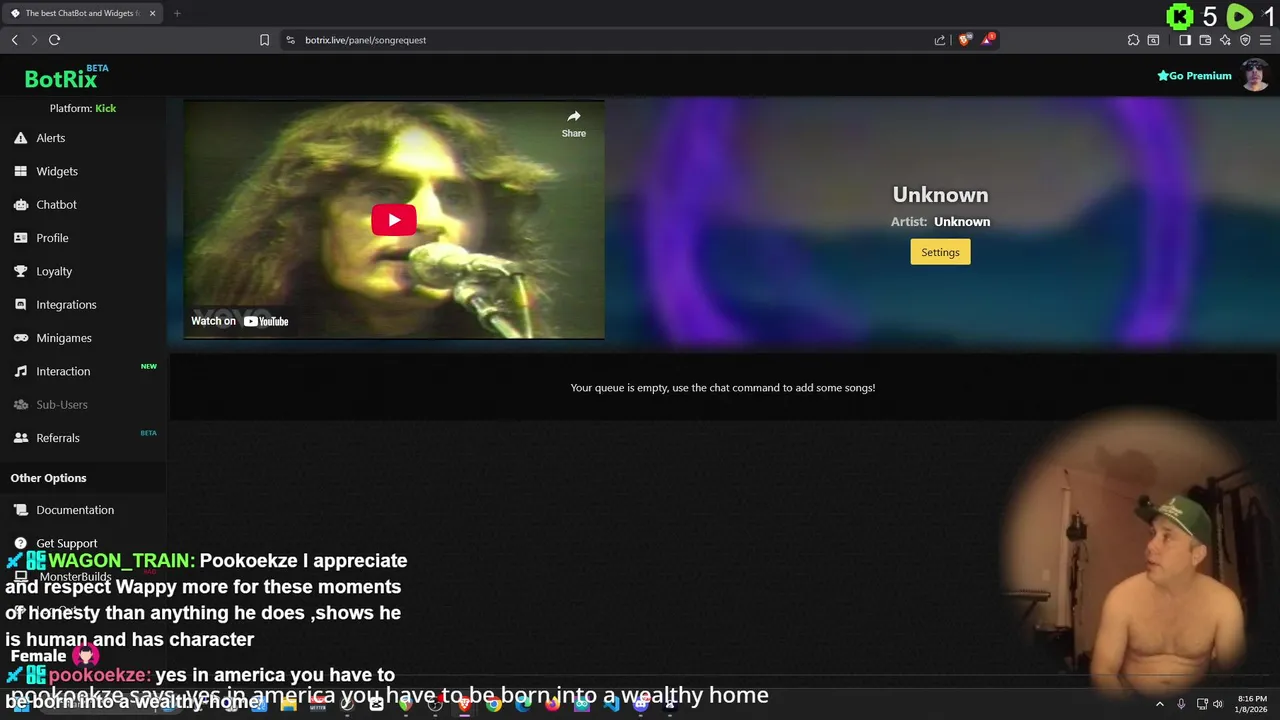1280x720 pixels.
Task: Open the Brave Wallet icon
Action: click(x=1205, y=40)
